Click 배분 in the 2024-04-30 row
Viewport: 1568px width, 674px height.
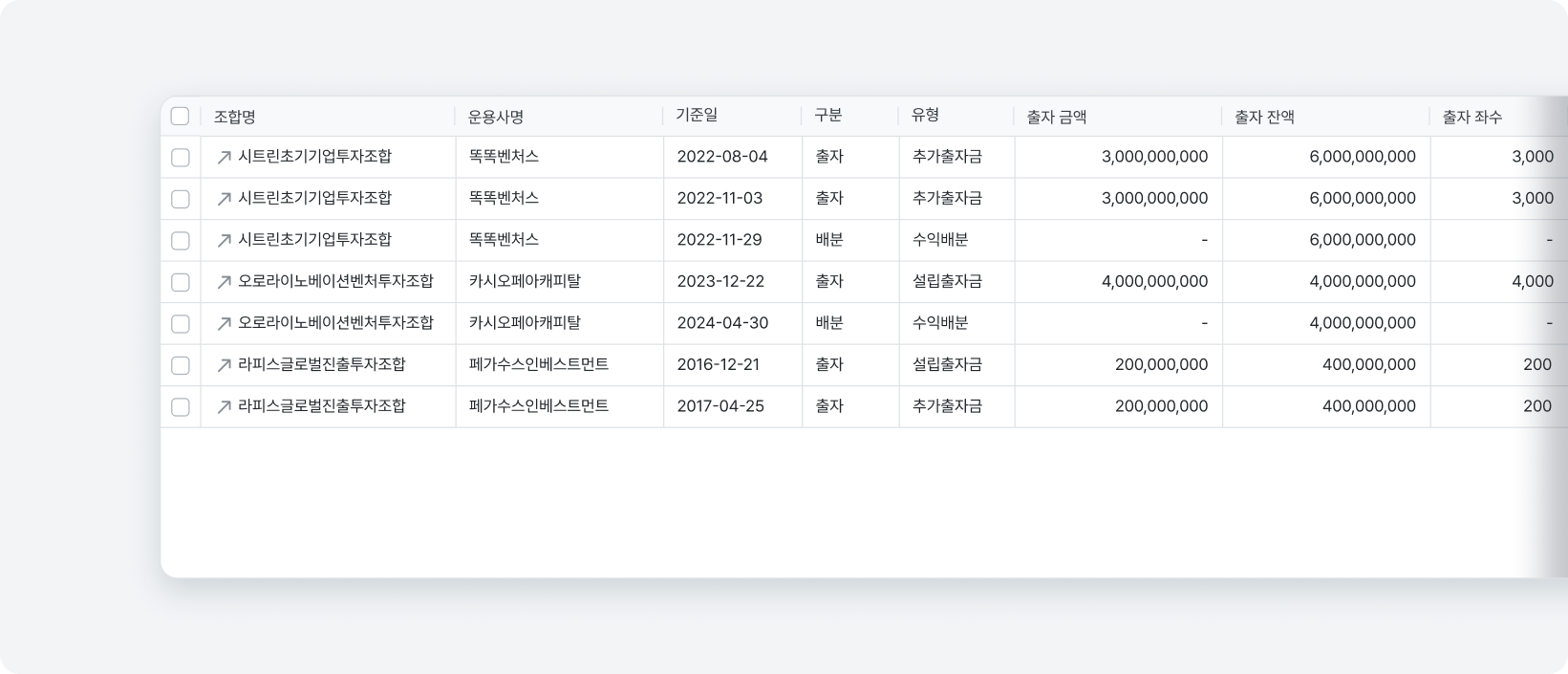click(x=829, y=322)
